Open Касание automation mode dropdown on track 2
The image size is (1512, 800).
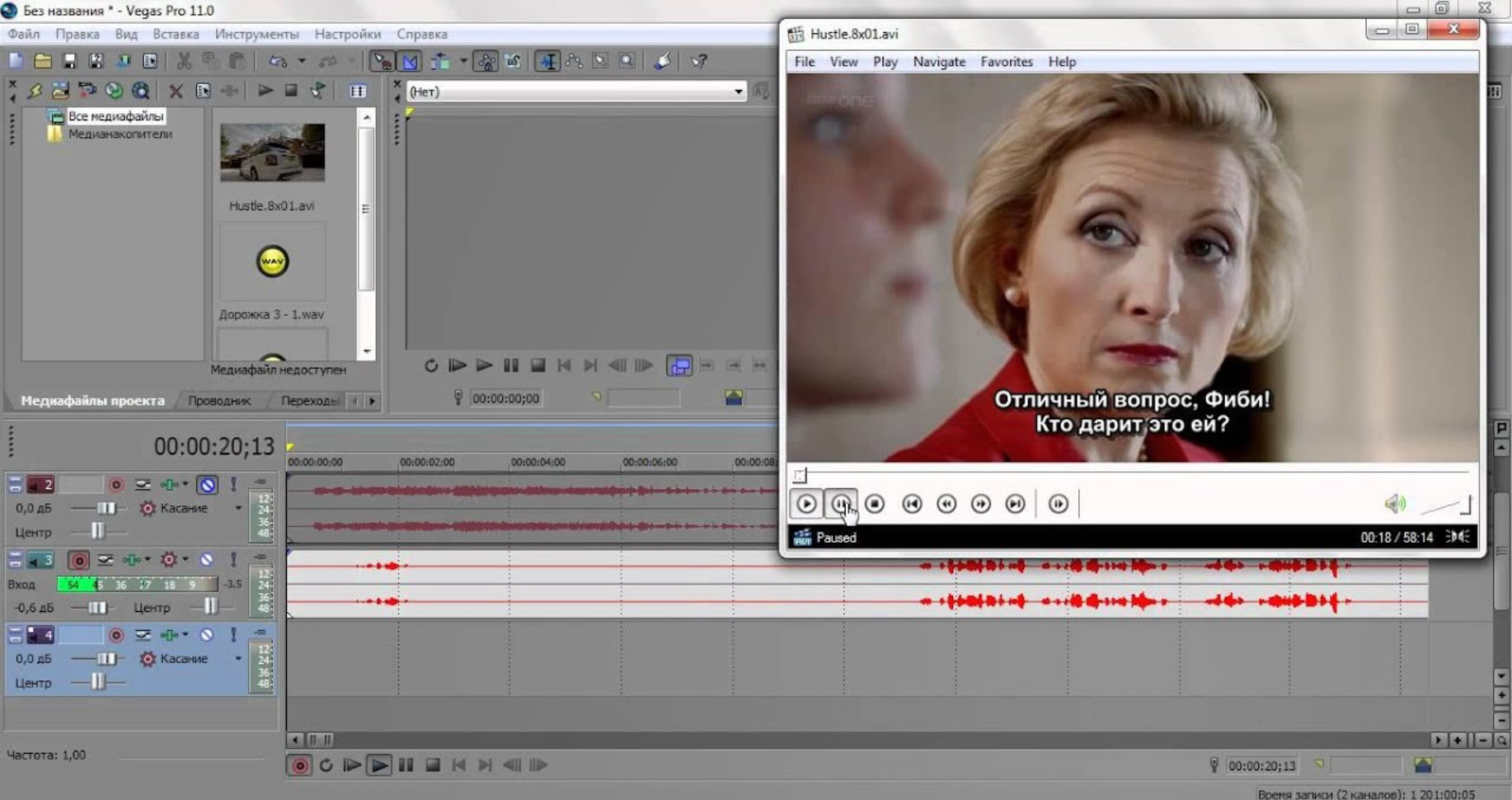click(238, 508)
